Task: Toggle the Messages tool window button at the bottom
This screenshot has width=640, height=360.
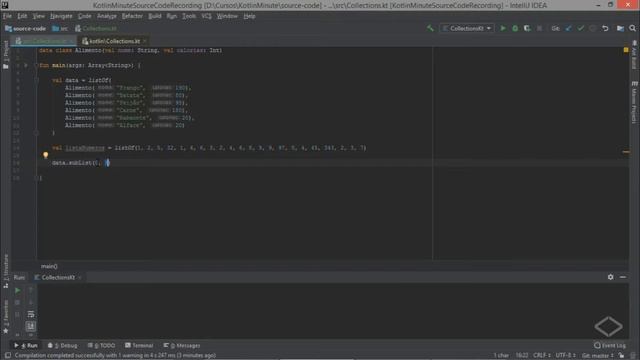Action: pos(182,345)
